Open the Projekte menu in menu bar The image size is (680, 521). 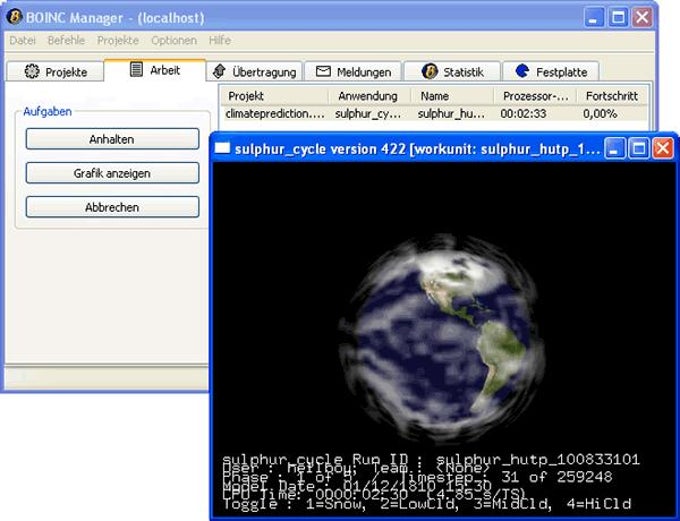[118, 40]
